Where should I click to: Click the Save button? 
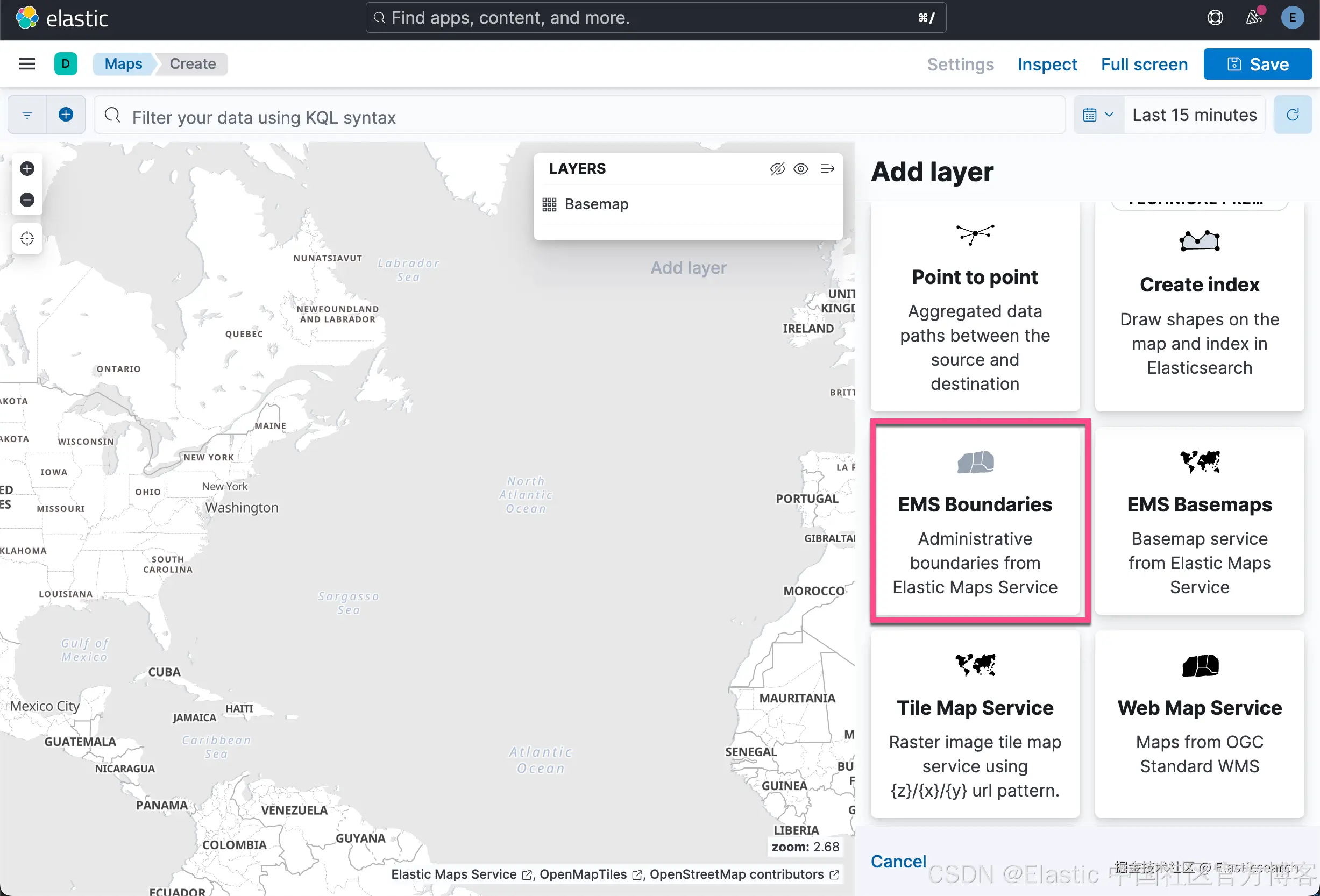[x=1258, y=64]
